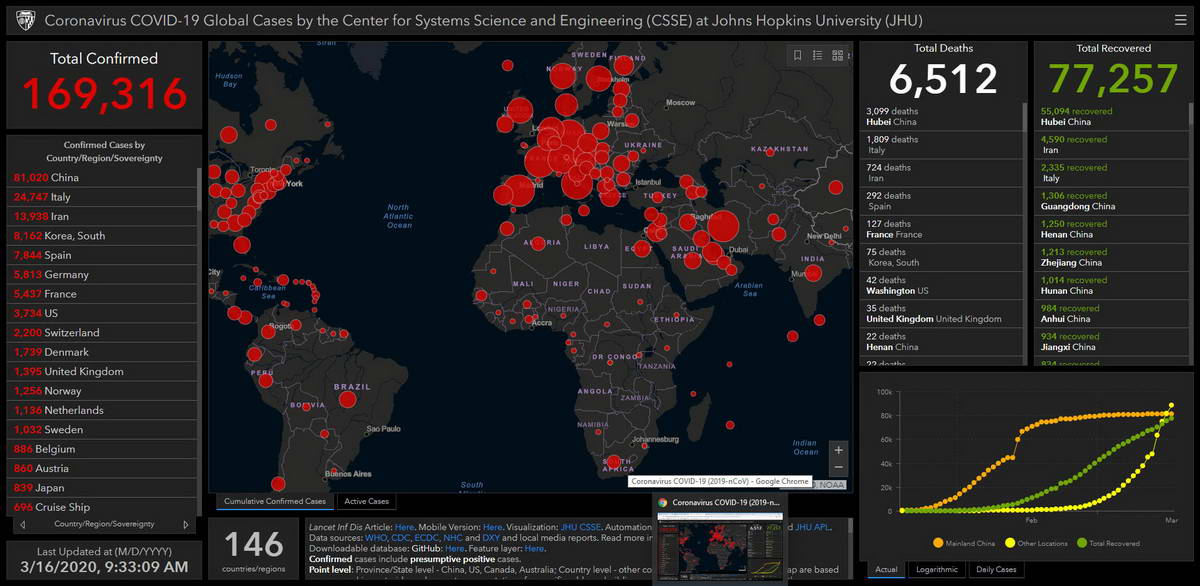Zoom in on the map with plus
This screenshot has height=586, width=1200.
[x=838, y=450]
